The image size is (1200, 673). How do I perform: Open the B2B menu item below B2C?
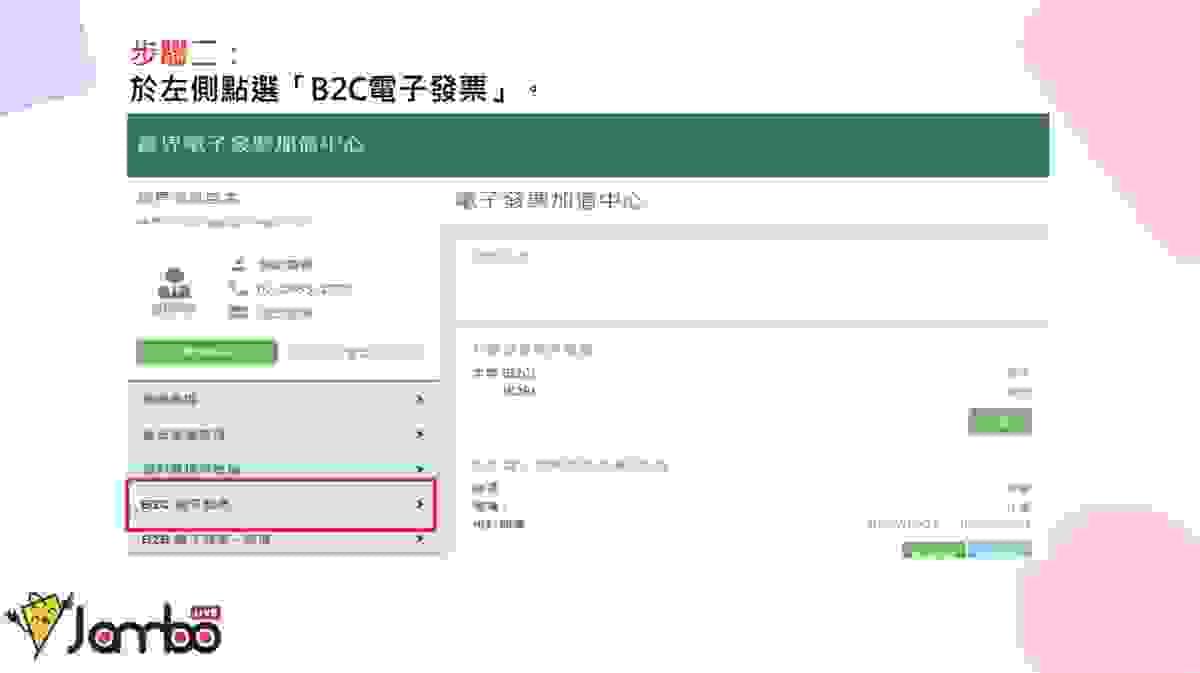tap(282, 540)
